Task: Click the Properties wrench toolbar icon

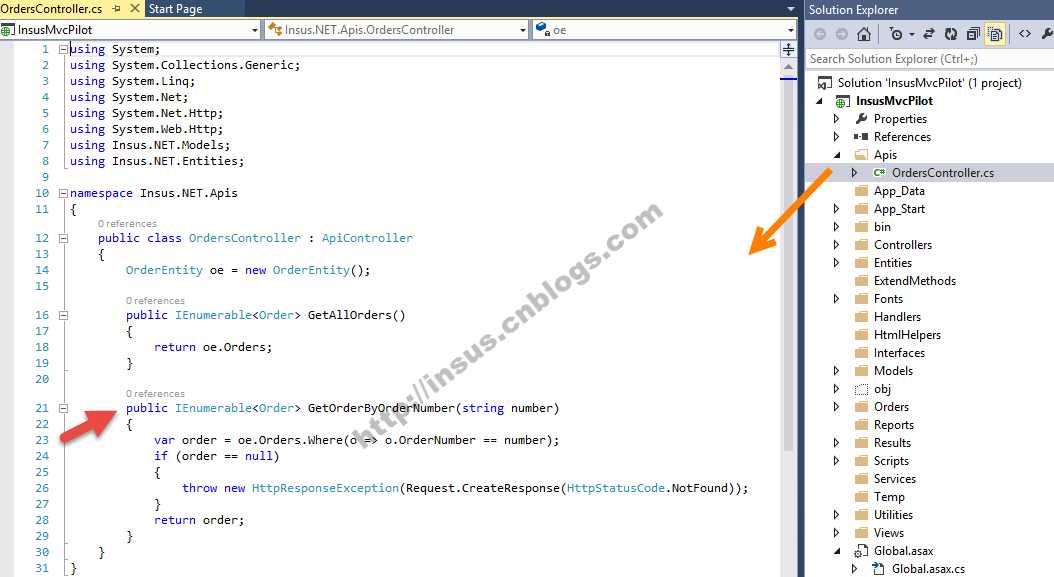Action: 1047,34
